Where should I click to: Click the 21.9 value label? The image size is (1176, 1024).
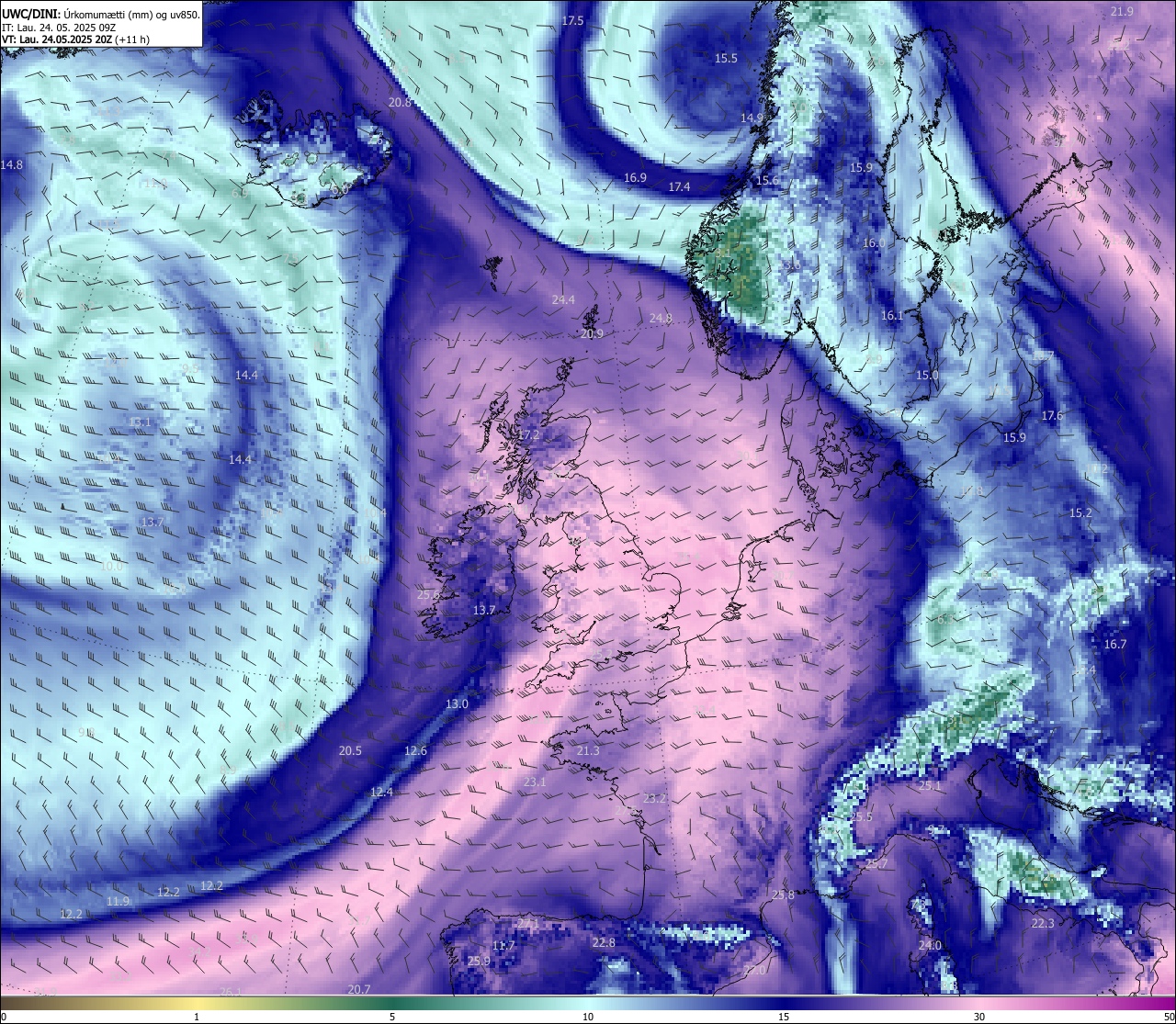1122,11
